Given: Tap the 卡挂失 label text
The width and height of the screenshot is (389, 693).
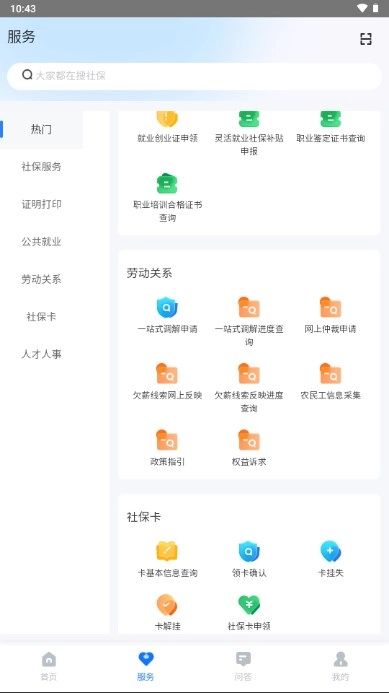Looking at the screenshot, I should [x=331, y=573].
